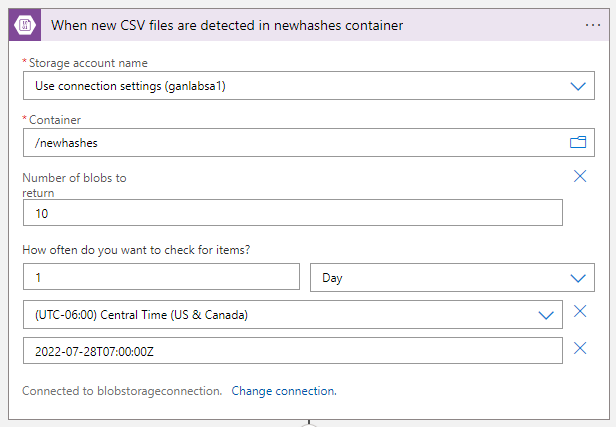
Task: Click the 'How often do you want to check' label
Action: pos(135,249)
